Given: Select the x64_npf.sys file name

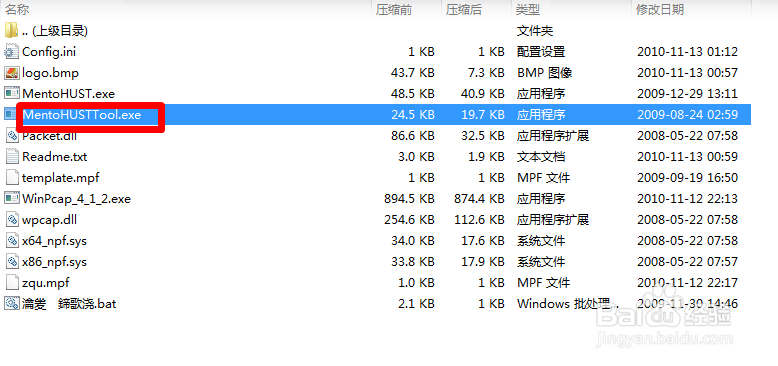Looking at the screenshot, I should (x=55, y=241).
